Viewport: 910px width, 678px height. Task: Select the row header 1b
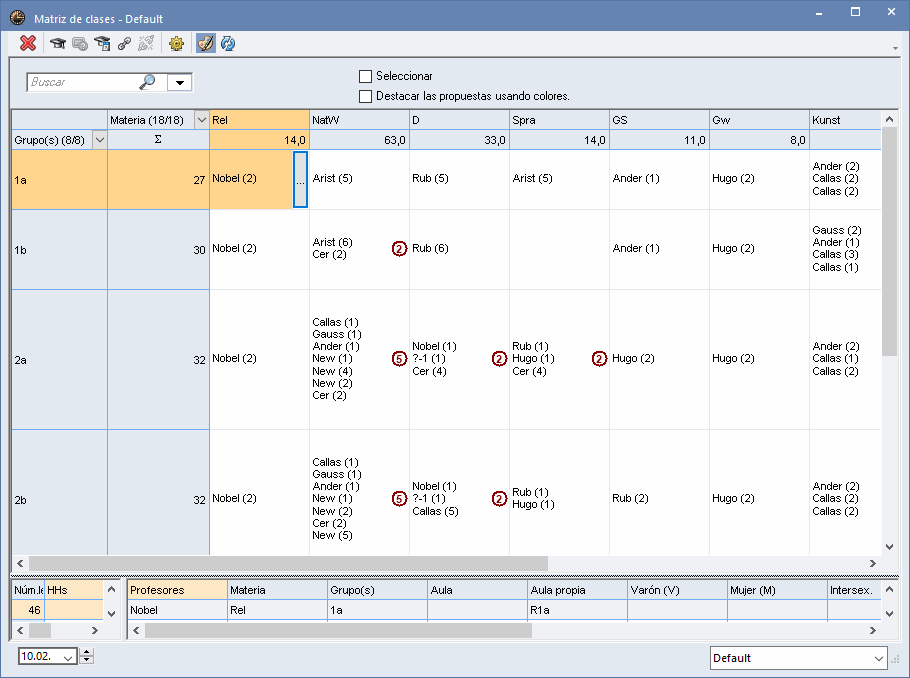point(59,250)
